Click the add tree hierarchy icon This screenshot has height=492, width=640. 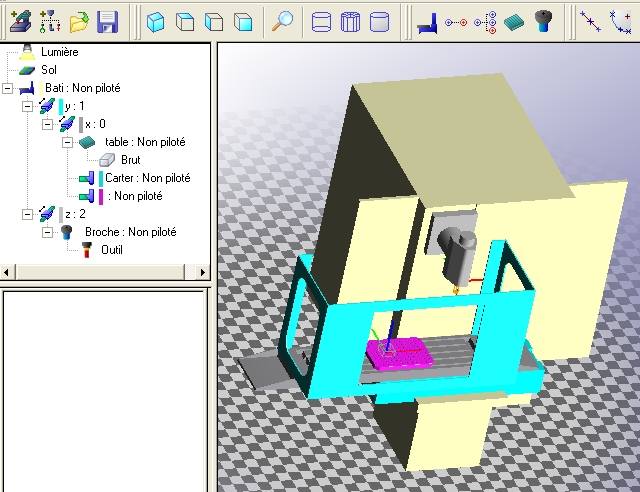point(50,21)
